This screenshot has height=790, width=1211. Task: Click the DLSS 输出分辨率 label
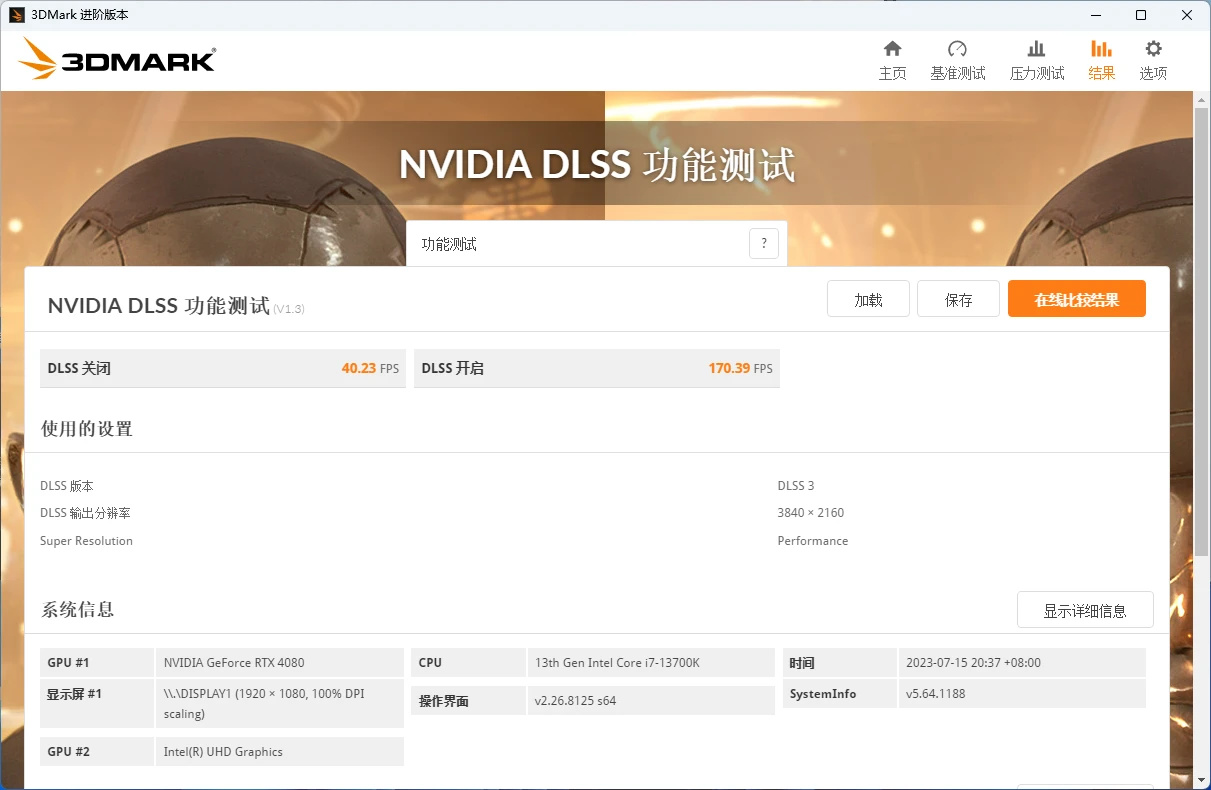(85, 513)
